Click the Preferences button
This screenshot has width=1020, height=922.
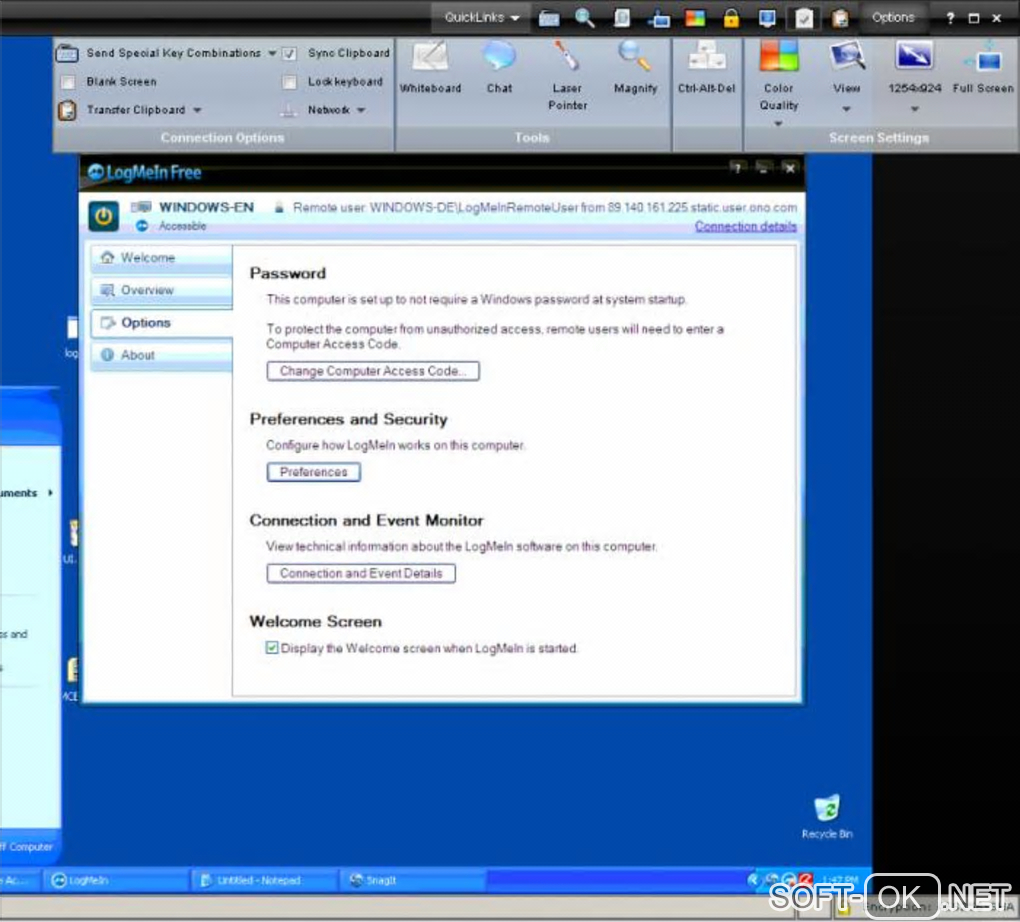click(x=314, y=472)
